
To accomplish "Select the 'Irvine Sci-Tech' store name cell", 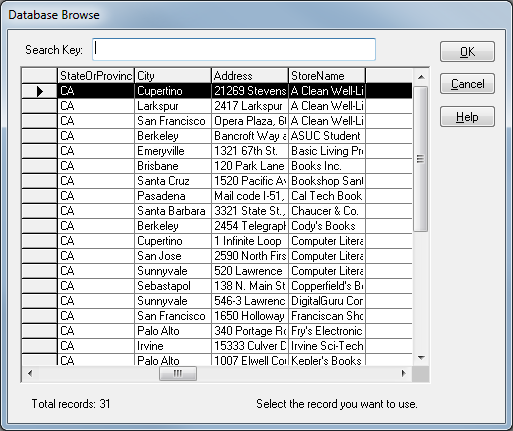I will point(327,346).
